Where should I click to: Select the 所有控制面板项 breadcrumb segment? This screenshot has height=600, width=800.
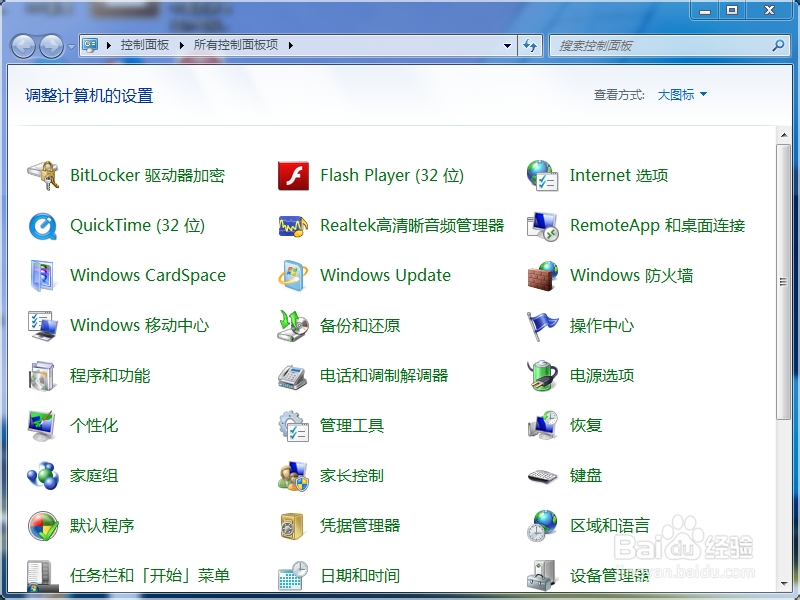236,45
